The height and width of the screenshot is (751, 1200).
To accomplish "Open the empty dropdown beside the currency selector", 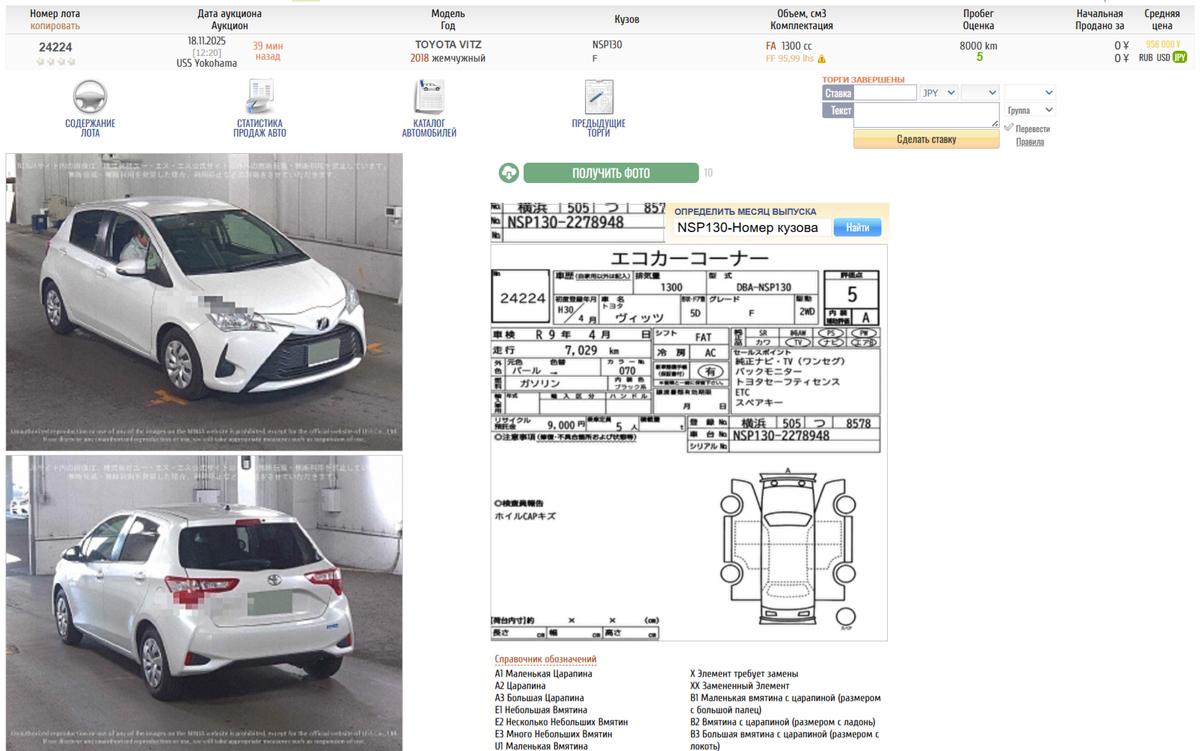I will click(x=978, y=92).
